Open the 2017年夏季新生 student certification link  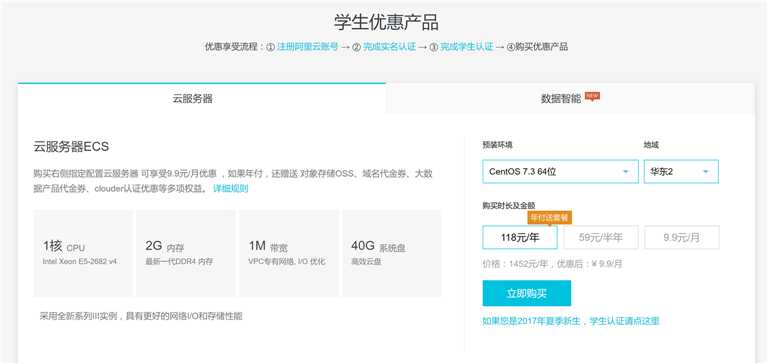pos(571,321)
